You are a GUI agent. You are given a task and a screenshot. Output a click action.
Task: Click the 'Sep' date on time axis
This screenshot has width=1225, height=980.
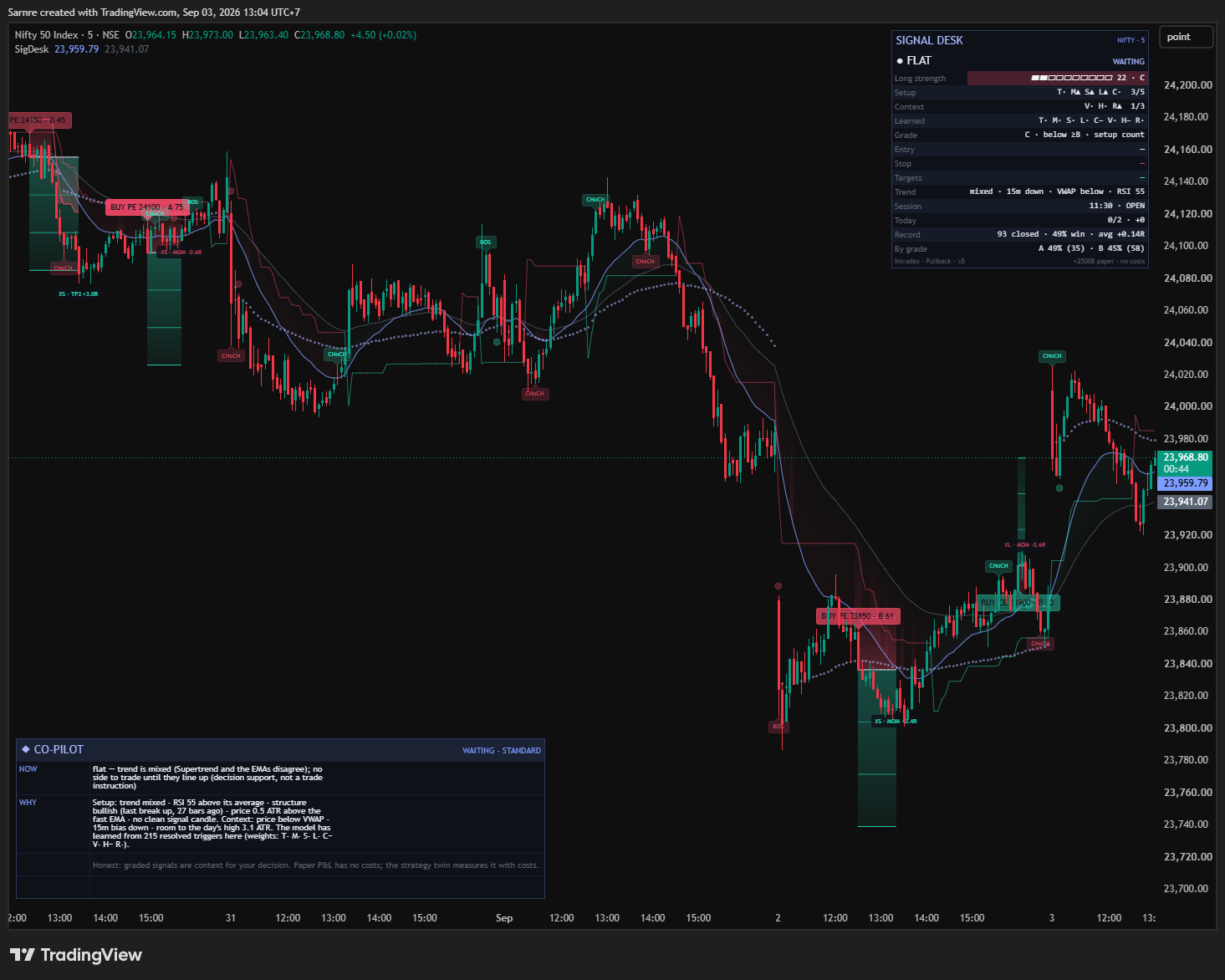tap(504, 918)
